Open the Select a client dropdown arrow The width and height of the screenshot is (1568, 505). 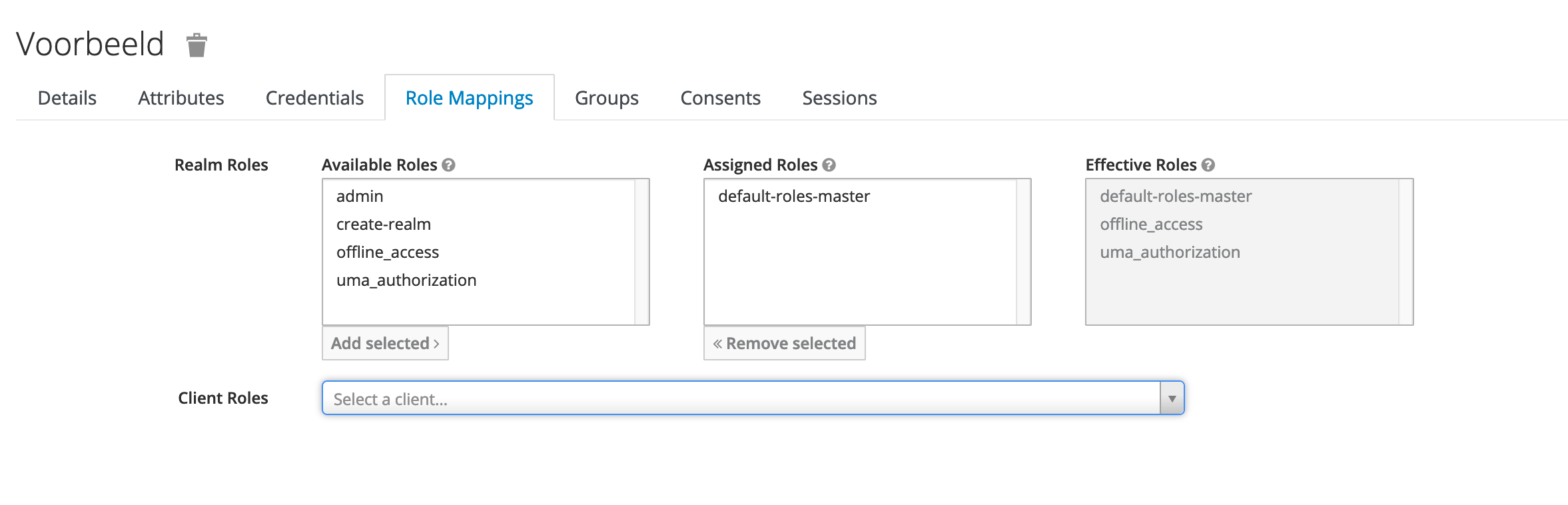point(1172,398)
